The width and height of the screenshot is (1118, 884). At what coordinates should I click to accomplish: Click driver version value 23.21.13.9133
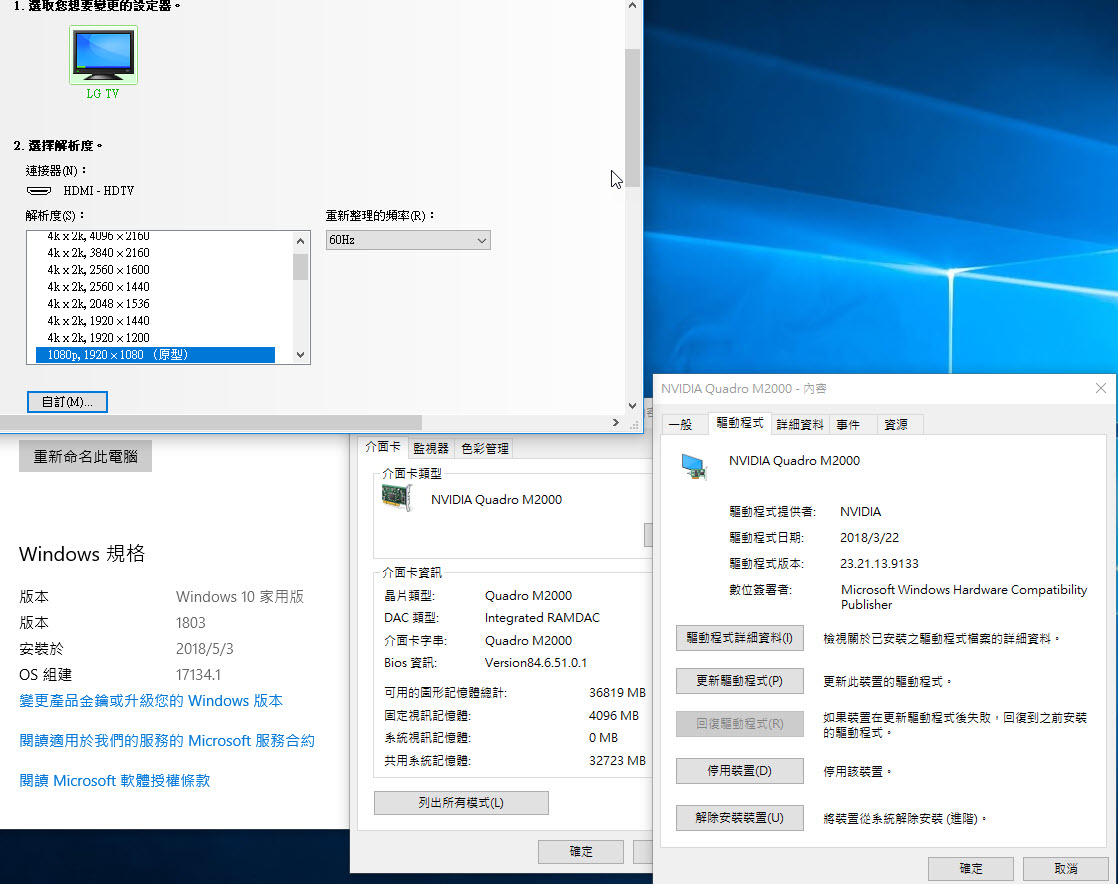click(879, 563)
